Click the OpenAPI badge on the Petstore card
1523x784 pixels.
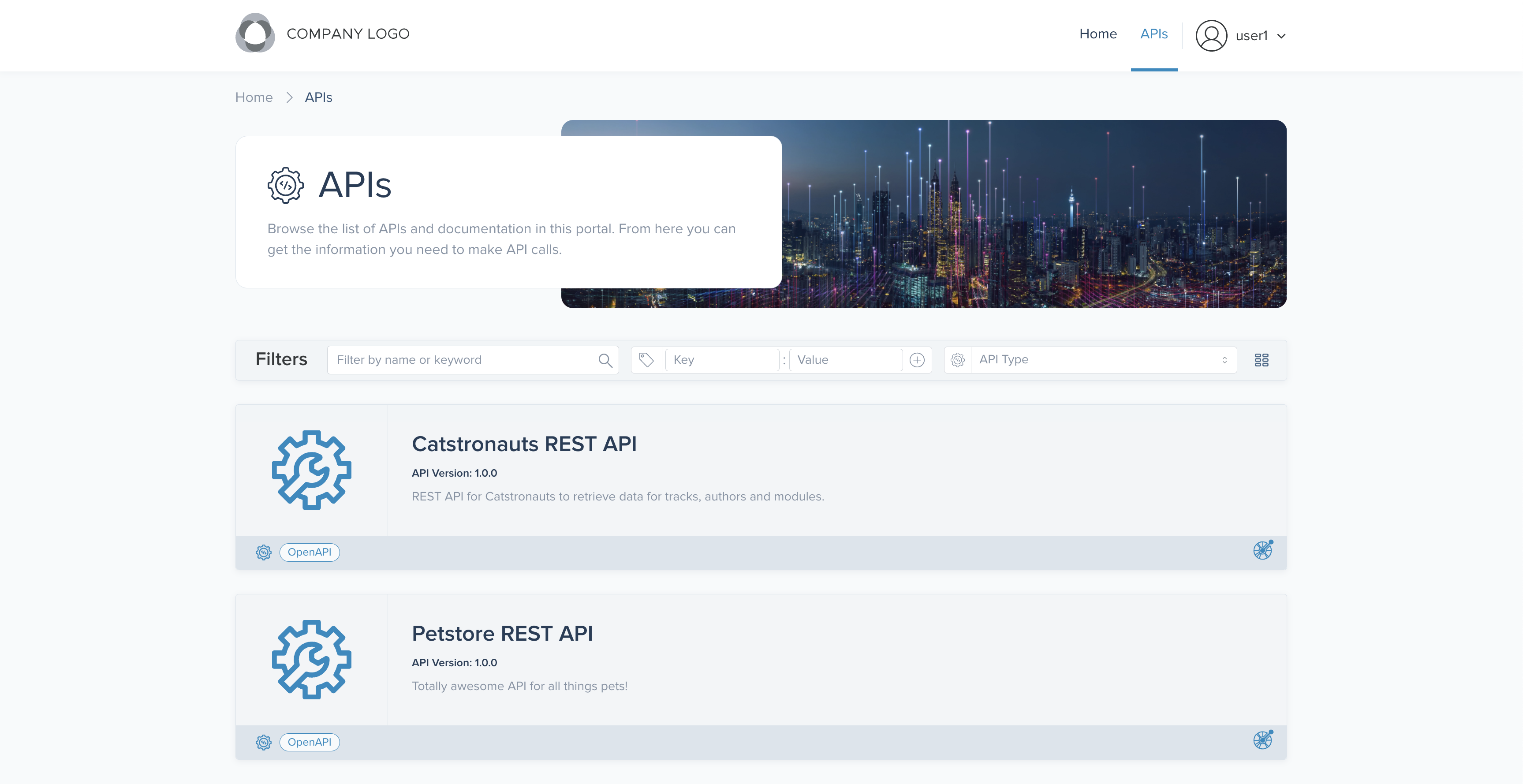point(309,741)
